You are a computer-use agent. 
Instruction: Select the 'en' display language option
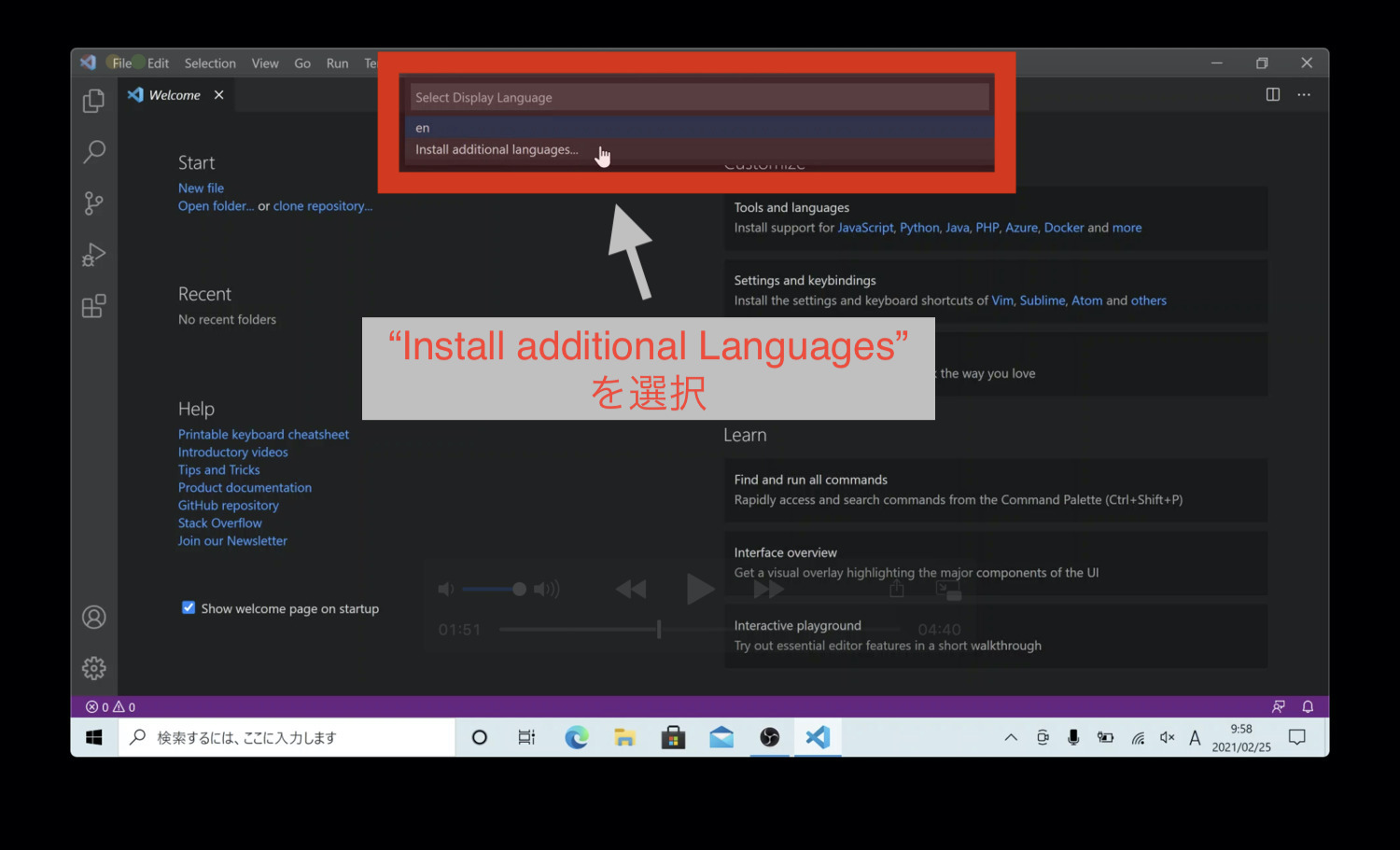[x=699, y=127]
